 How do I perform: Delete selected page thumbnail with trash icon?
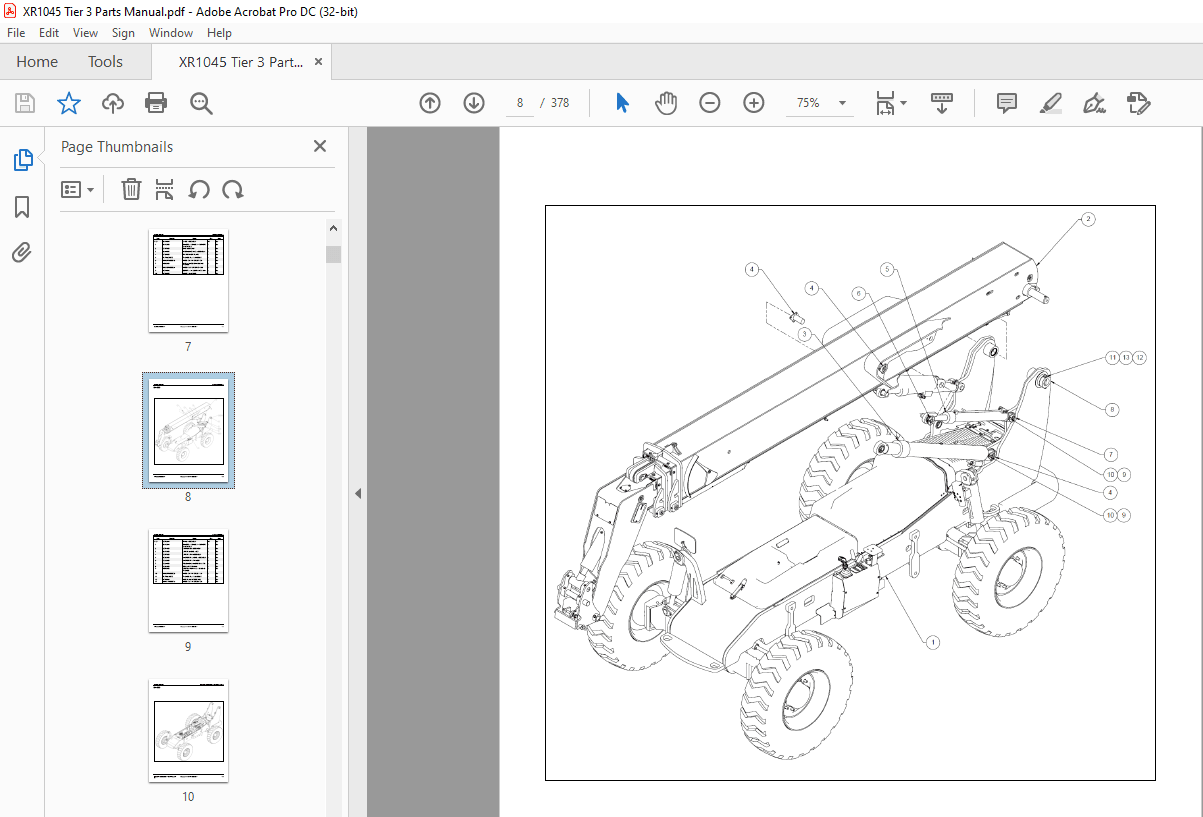131,189
